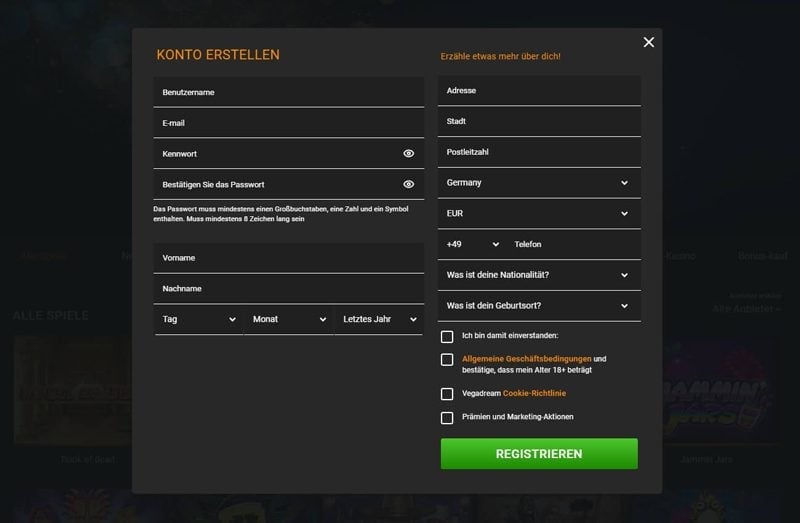Click the green Registrieren button
This screenshot has height=523, width=800.
point(539,454)
